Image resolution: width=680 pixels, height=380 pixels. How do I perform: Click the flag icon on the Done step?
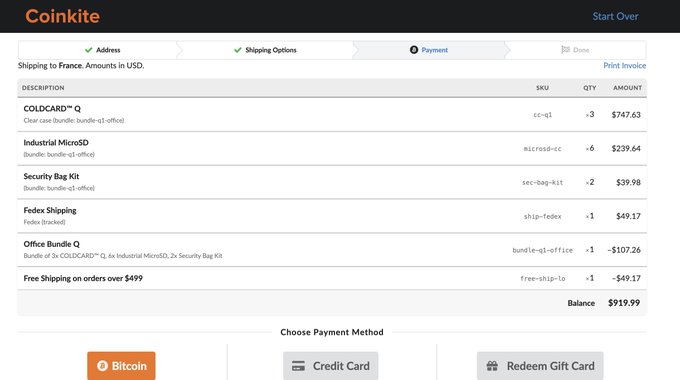pyautogui.click(x=566, y=49)
